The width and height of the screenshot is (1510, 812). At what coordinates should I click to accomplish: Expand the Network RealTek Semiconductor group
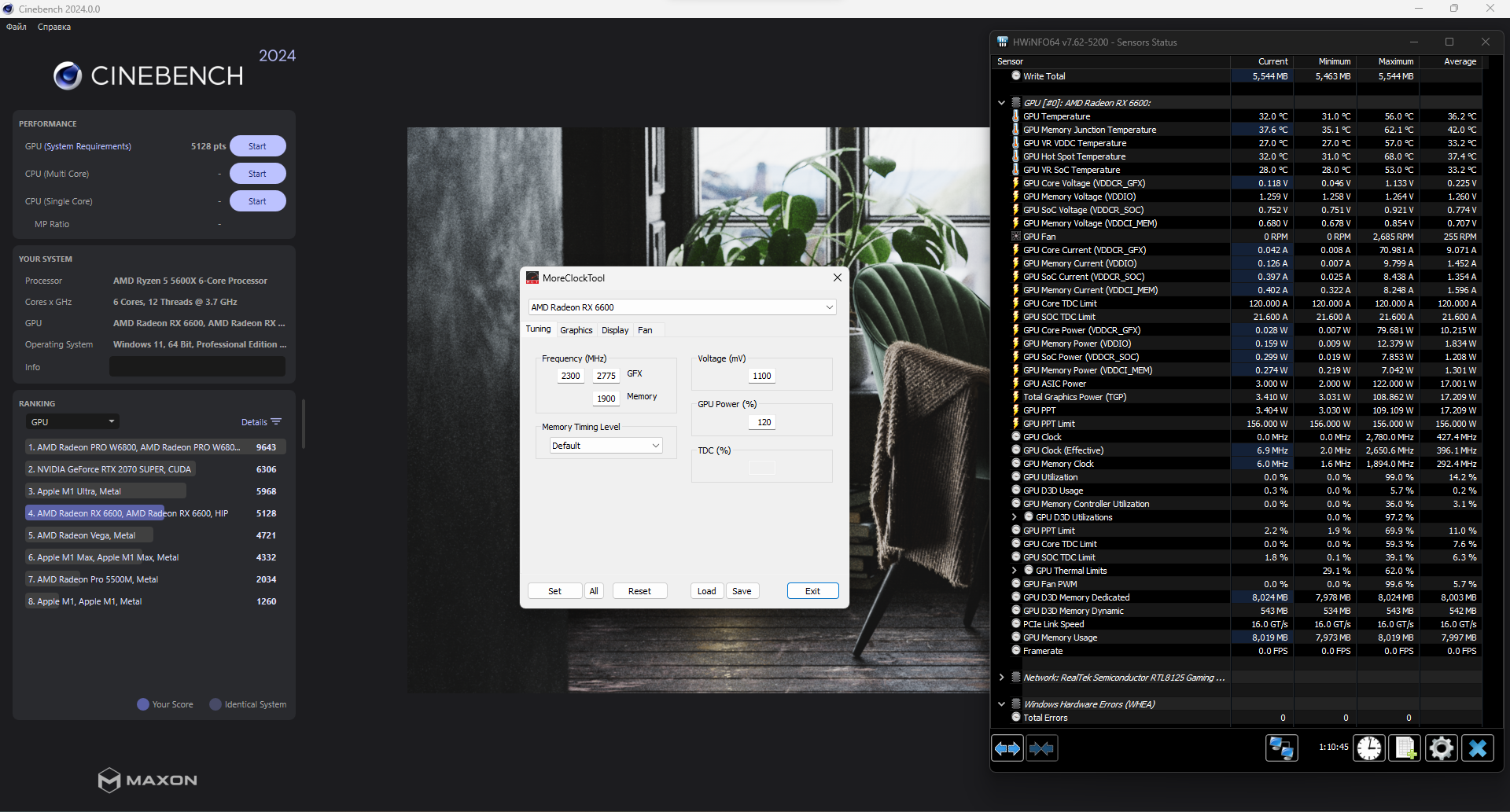(x=1001, y=678)
